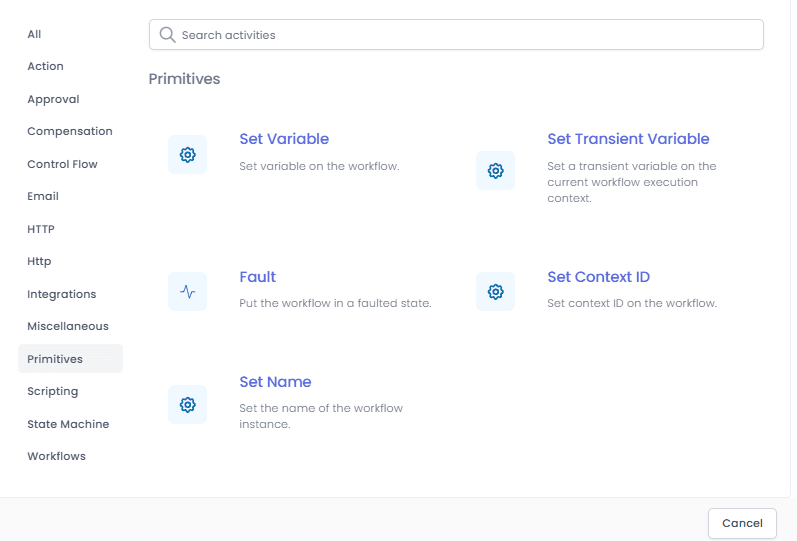Click the Set Name gear icon
The width and height of the screenshot is (797, 541).
(188, 405)
